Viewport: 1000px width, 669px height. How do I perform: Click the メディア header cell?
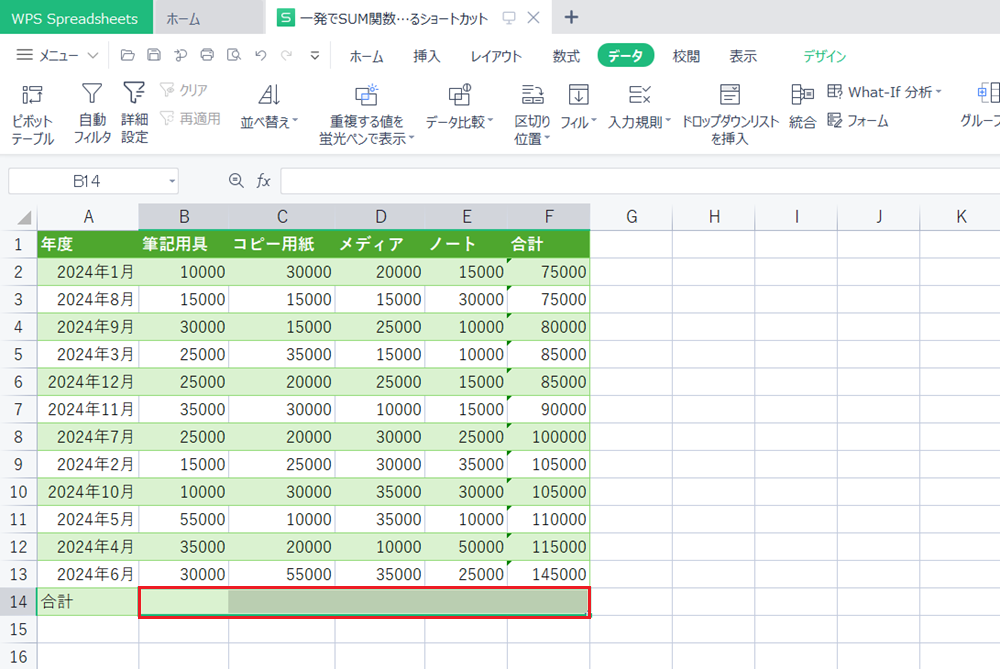380,244
